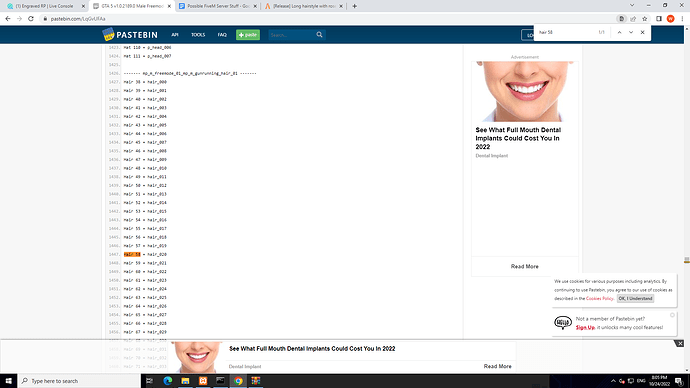
Task: Click the Pastebin logo icon
Action: pos(108,34)
